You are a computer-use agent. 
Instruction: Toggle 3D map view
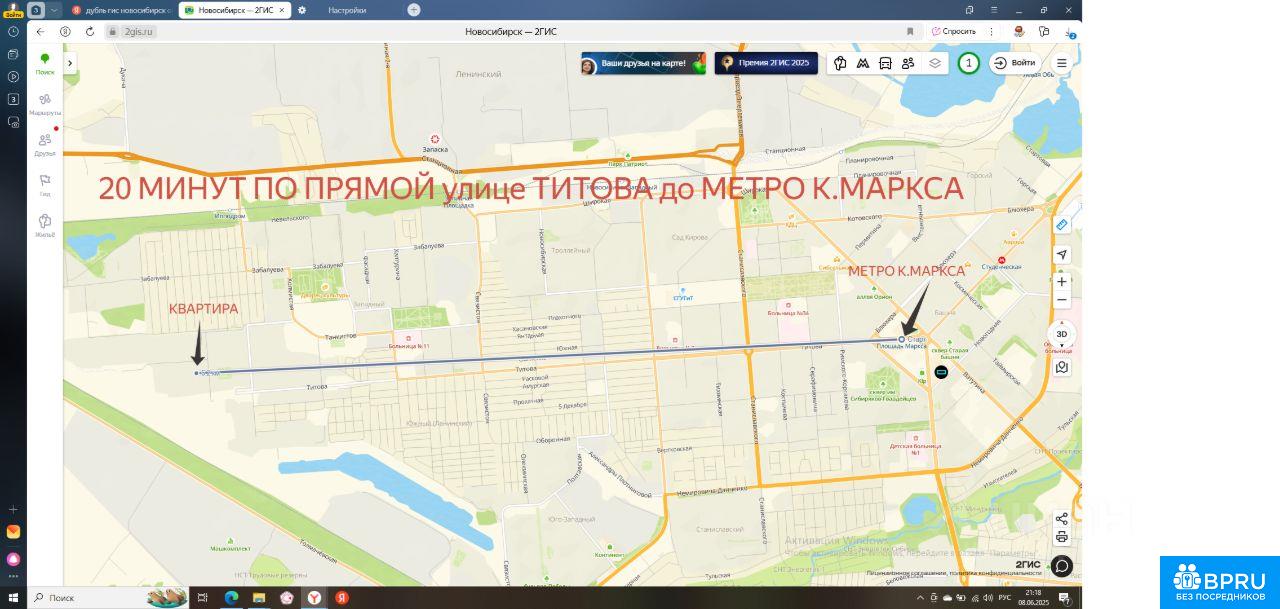(x=1062, y=334)
